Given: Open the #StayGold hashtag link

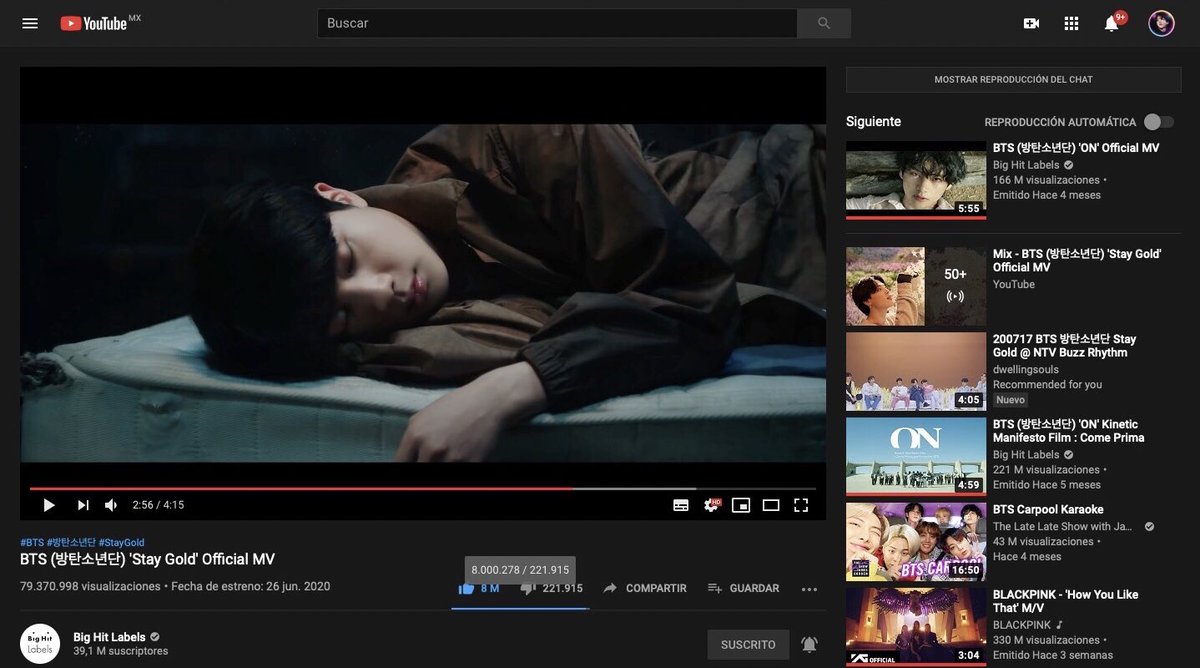Looking at the screenshot, I should click(121, 542).
